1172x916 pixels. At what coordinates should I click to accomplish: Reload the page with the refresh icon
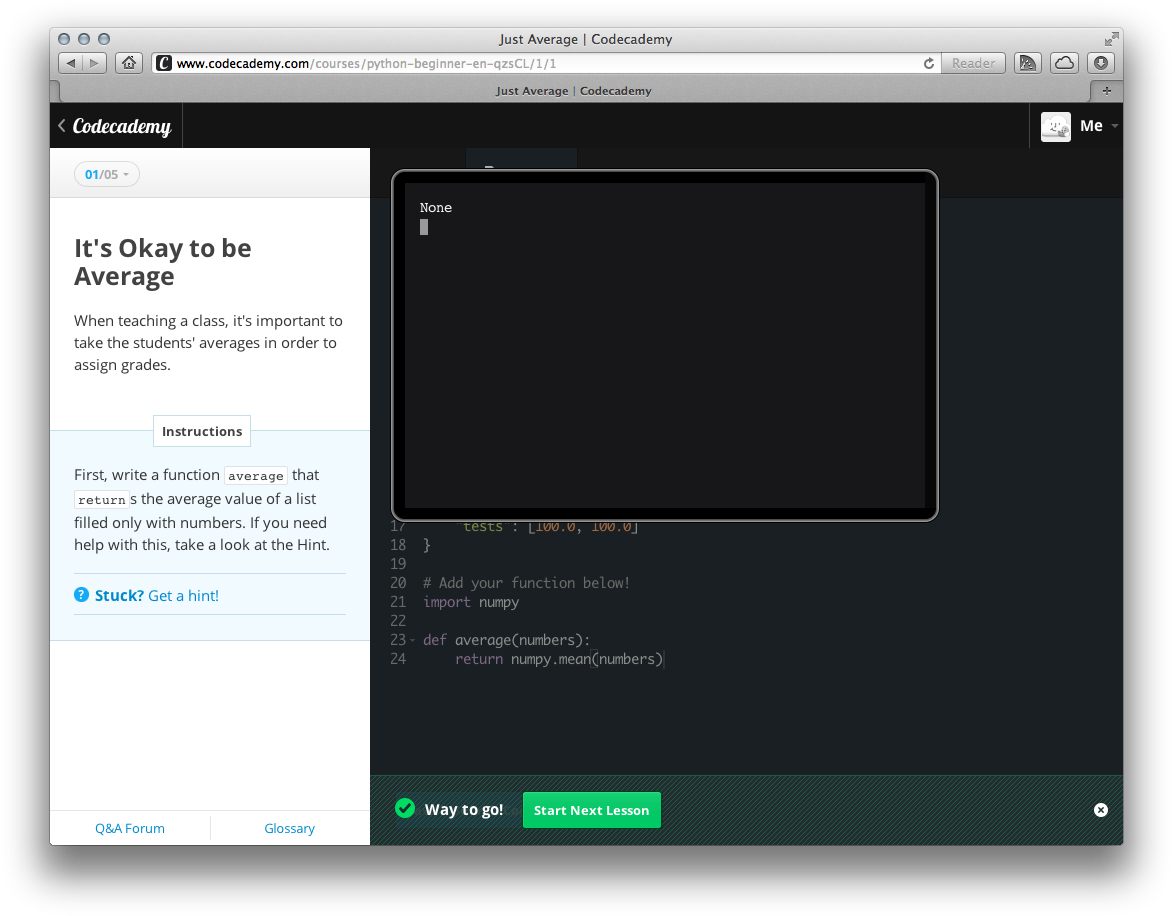[x=928, y=64]
